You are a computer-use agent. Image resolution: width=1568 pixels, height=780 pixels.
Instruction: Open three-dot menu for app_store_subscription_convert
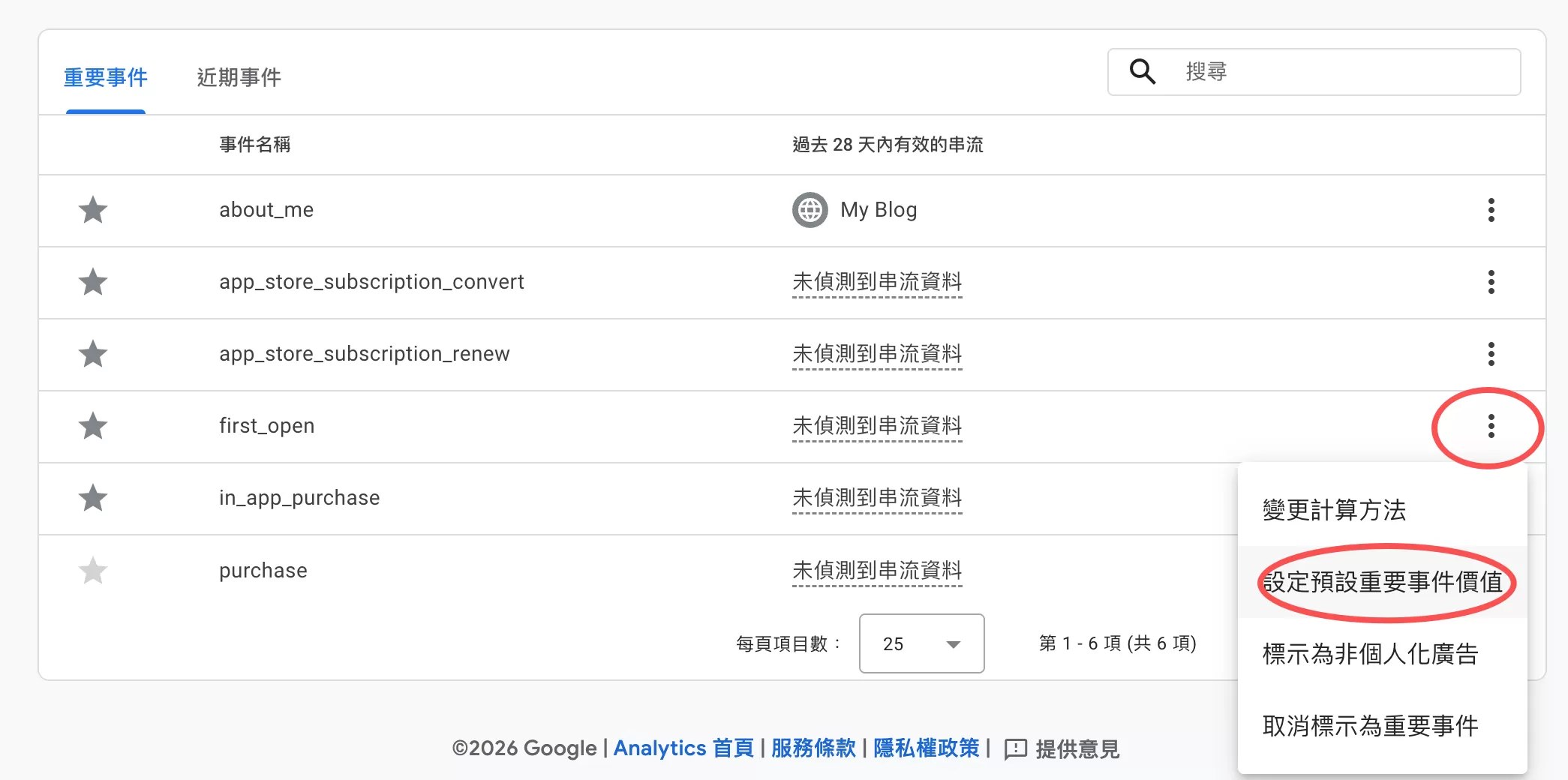(1491, 282)
